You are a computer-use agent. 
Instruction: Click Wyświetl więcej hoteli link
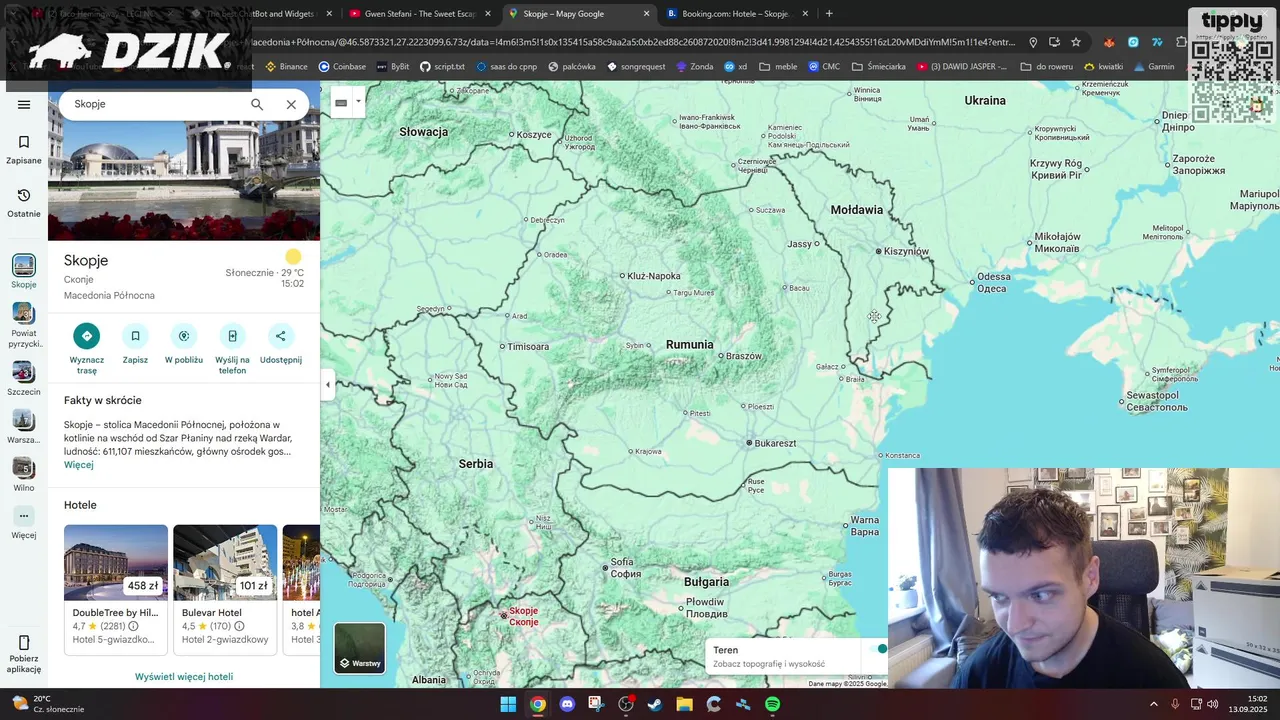point(184,677)
